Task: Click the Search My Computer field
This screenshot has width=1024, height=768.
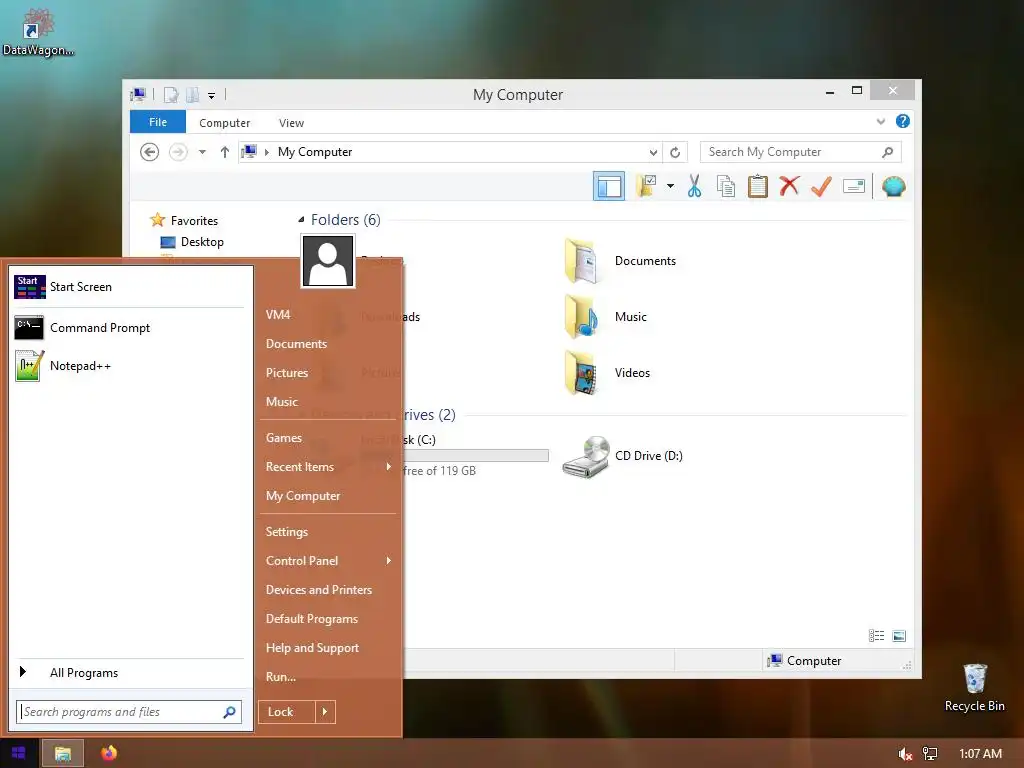Action: click(x=800, y=152)
